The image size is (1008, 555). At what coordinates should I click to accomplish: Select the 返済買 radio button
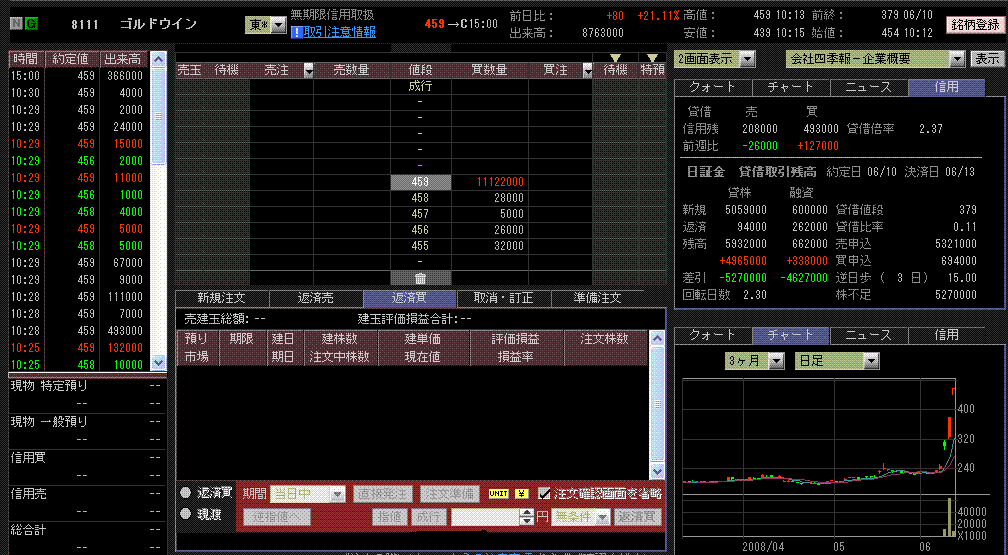pos(186,493)
